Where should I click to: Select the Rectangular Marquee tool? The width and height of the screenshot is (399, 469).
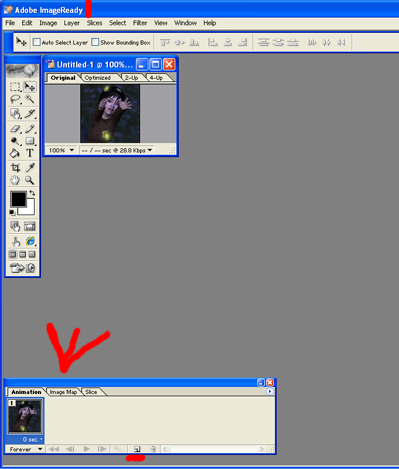(x=15, y=87)
